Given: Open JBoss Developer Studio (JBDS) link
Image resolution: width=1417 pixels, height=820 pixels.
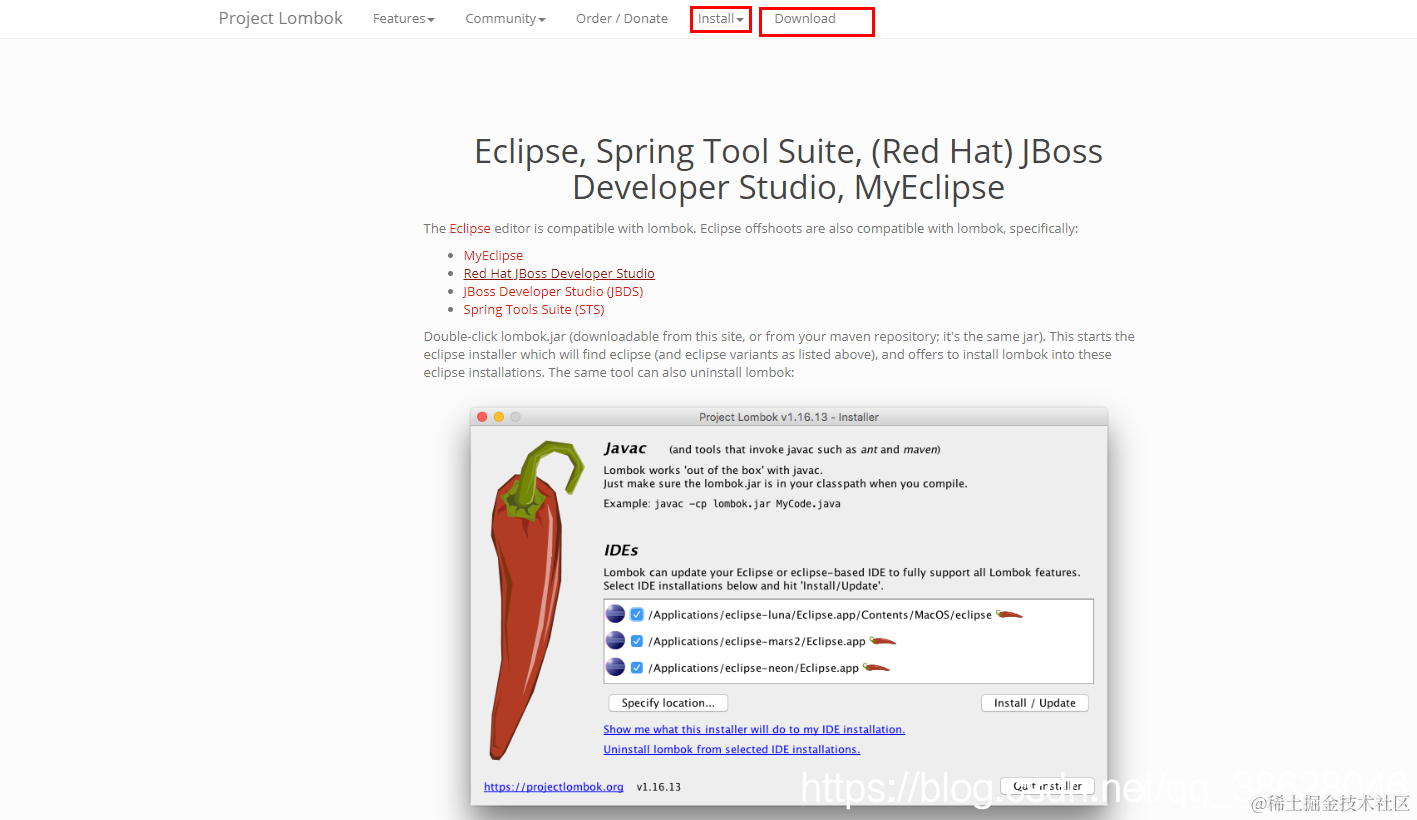Looking at the screenshot, I should (x=553, y=291).
